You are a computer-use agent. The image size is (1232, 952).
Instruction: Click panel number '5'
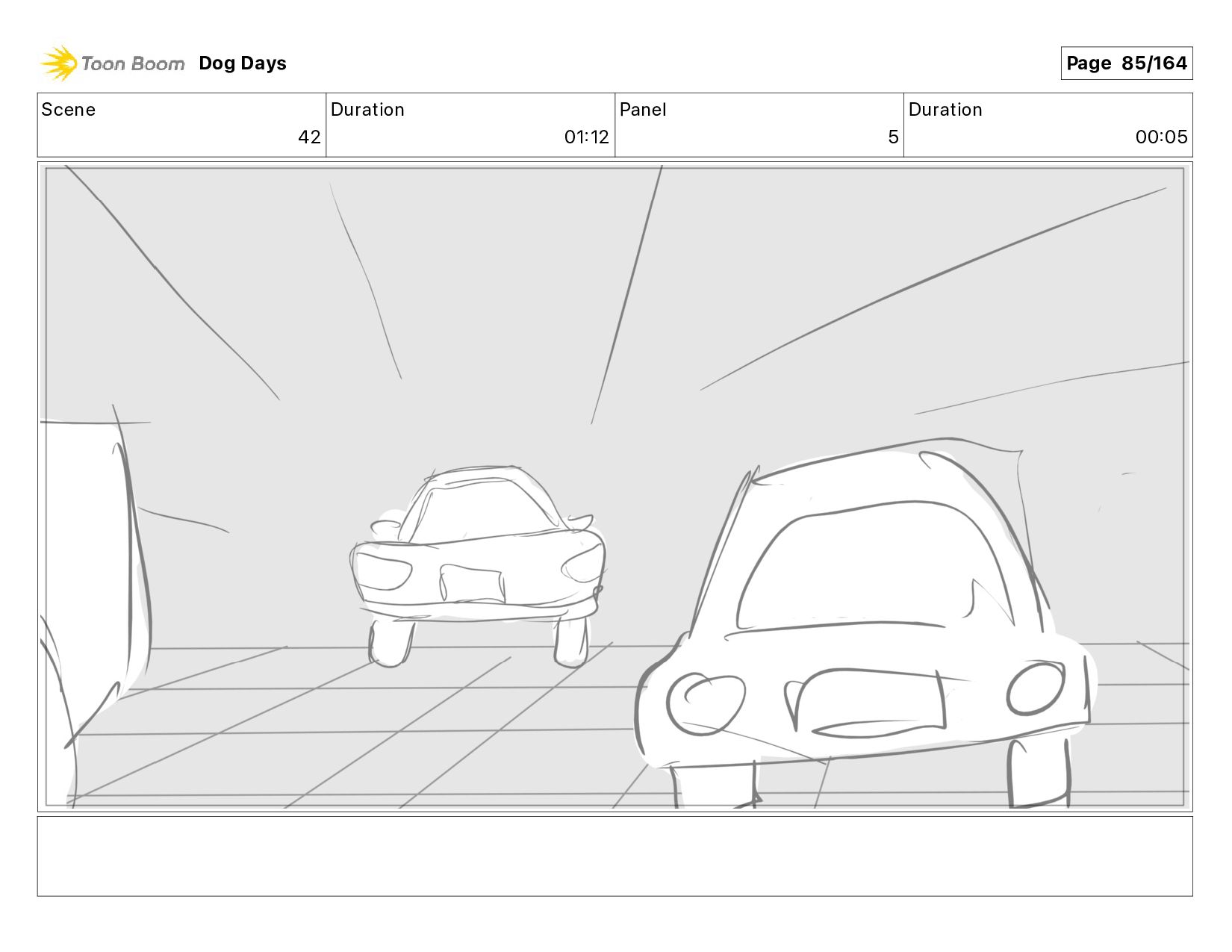893,137
